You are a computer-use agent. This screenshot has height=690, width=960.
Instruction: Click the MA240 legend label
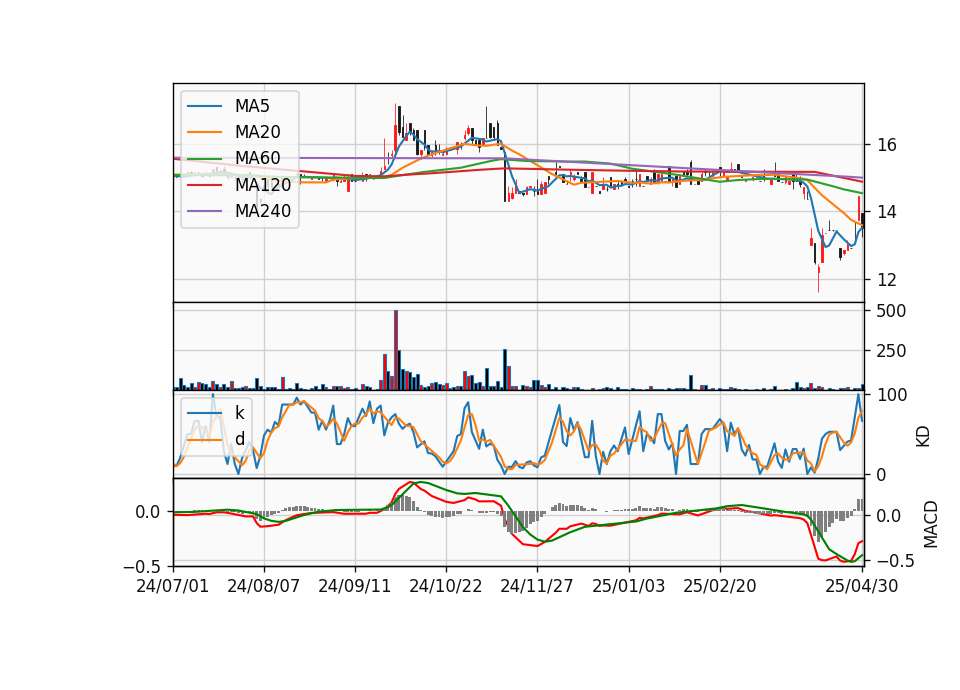(263, 211)
